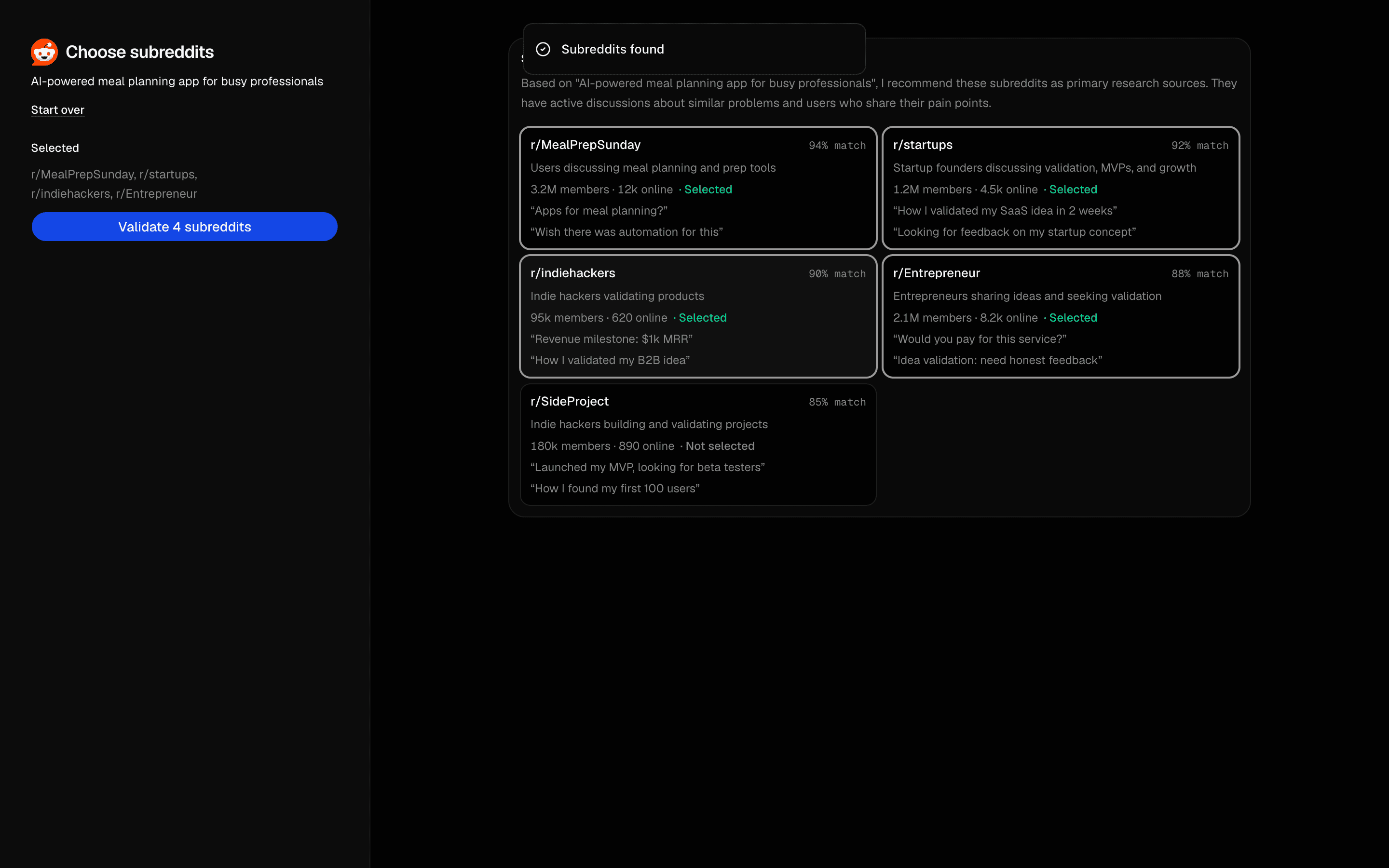Click “How I validated my B2B idea”
1389x868 pixels.
coord(610,361)
